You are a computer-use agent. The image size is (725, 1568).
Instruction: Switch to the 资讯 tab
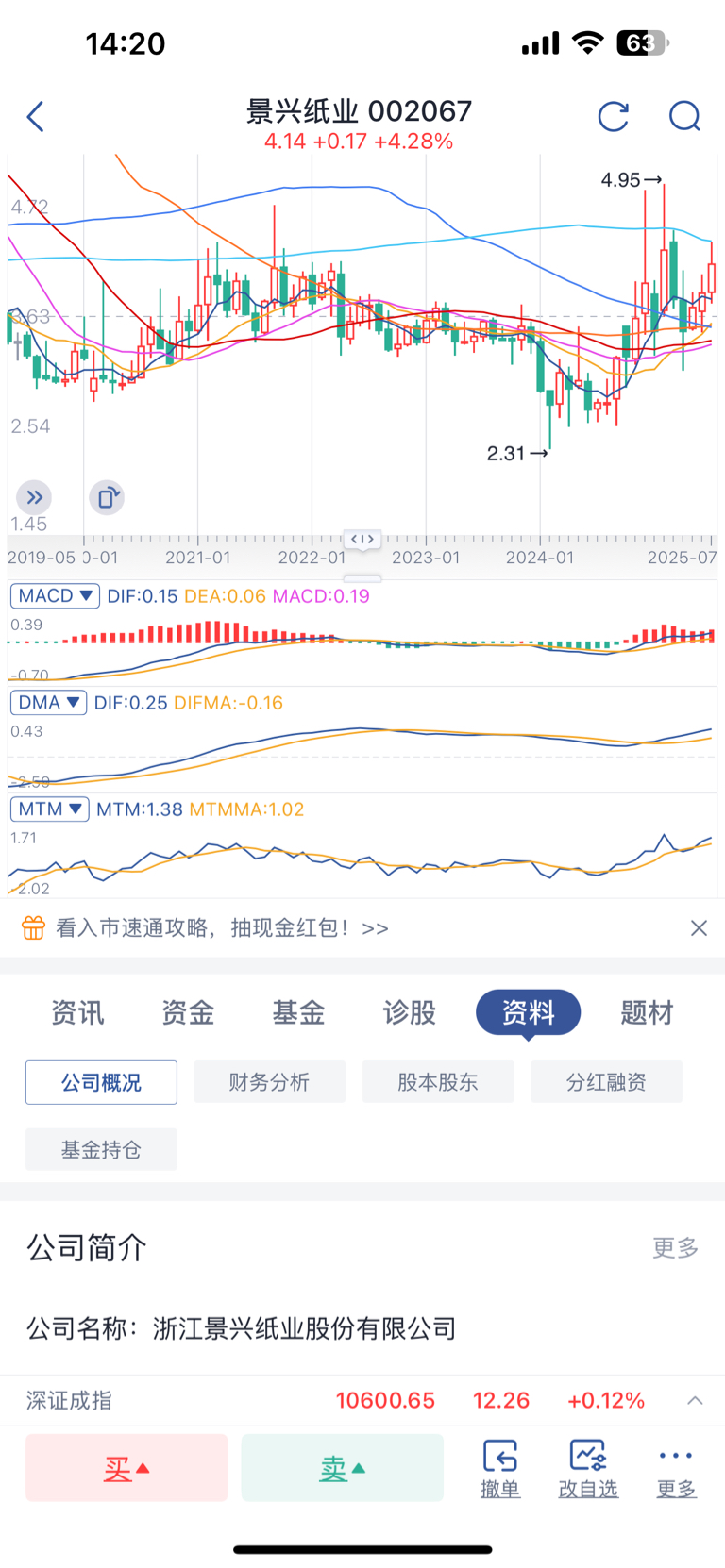click(x=77, y=1013)
